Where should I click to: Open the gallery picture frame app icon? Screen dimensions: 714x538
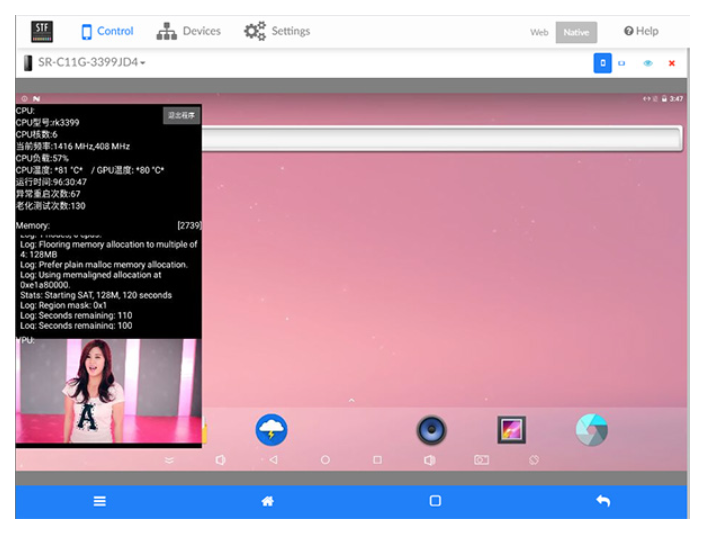click(x=511, y=430)
